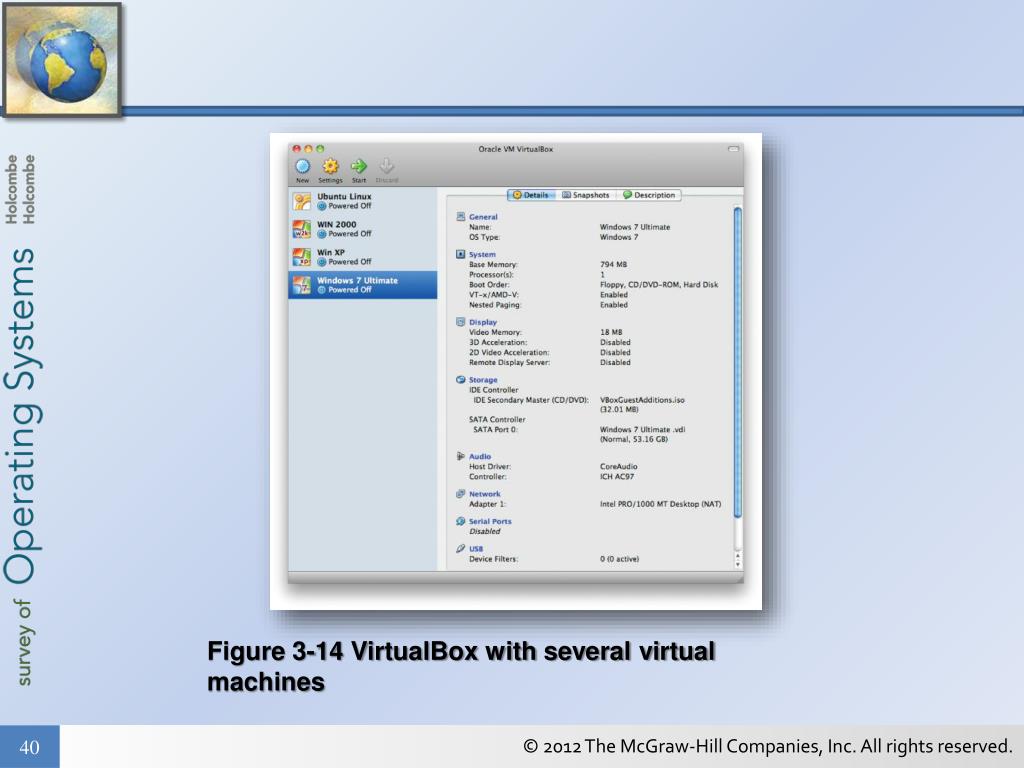Click the 'CoreAudio' host driver value
This screenshot has width=1024, height=768.
coord(618,467)
